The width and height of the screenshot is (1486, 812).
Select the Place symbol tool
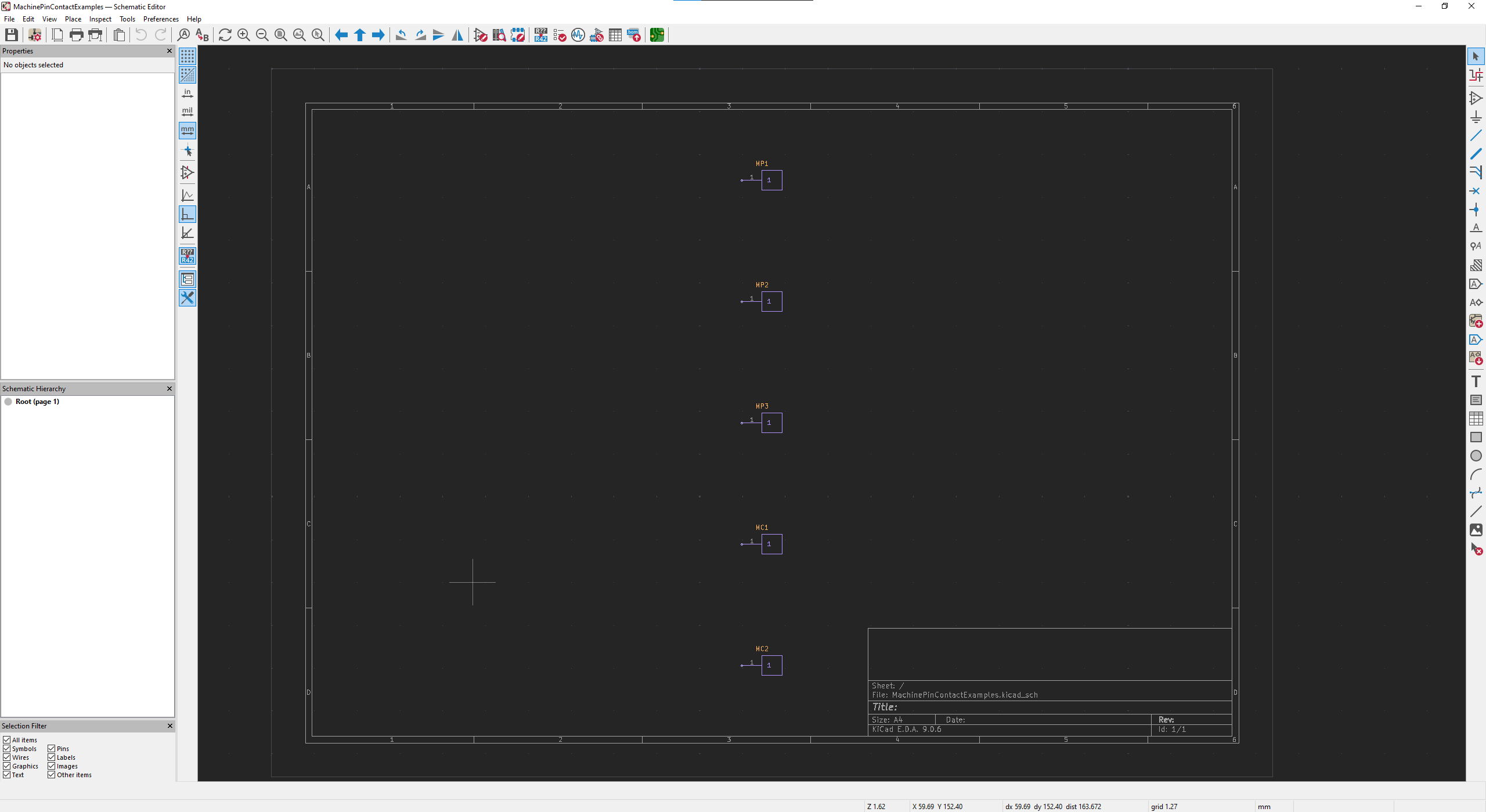[x=1476, y=98]
